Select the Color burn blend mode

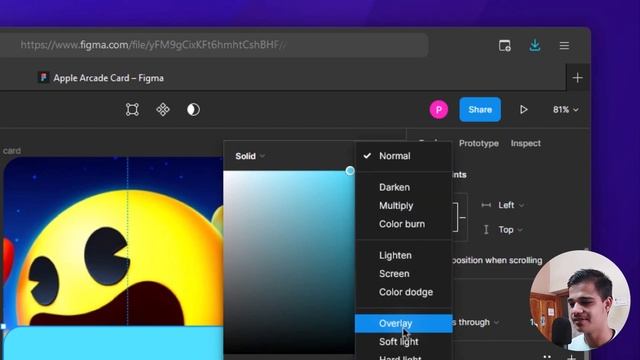[x=404, y=224]
